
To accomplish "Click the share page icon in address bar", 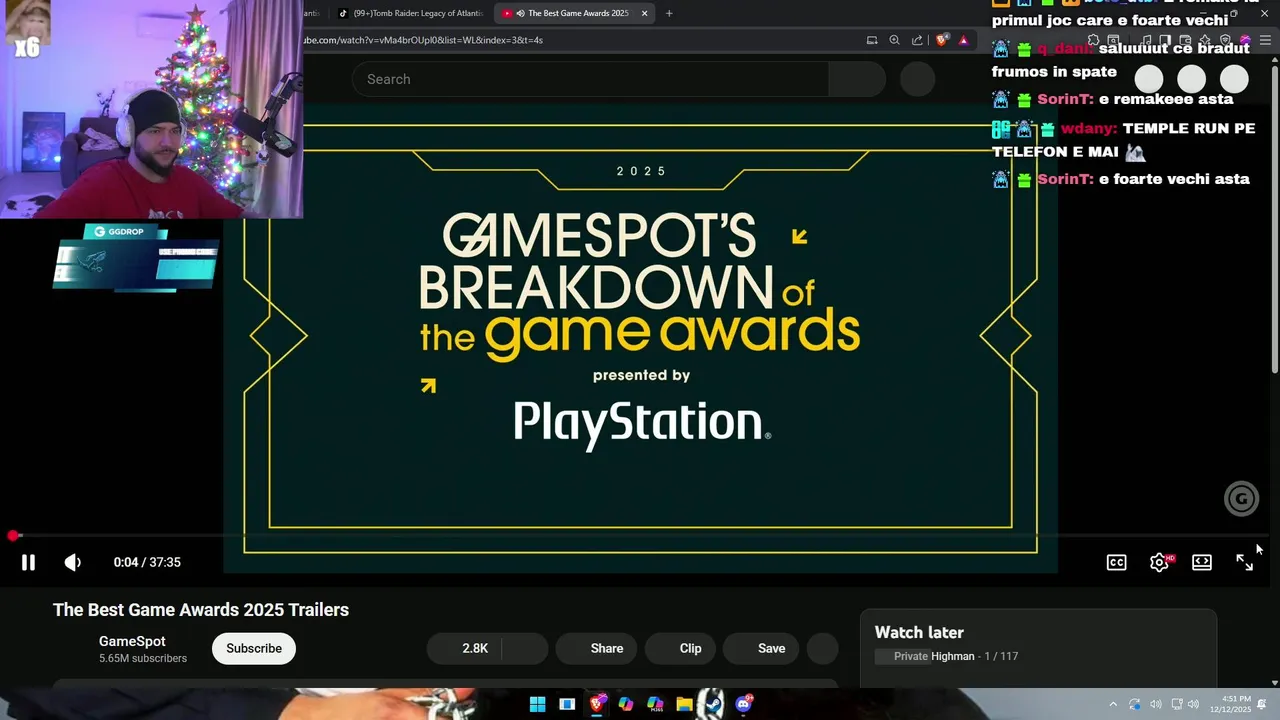I will coord(917,40).
